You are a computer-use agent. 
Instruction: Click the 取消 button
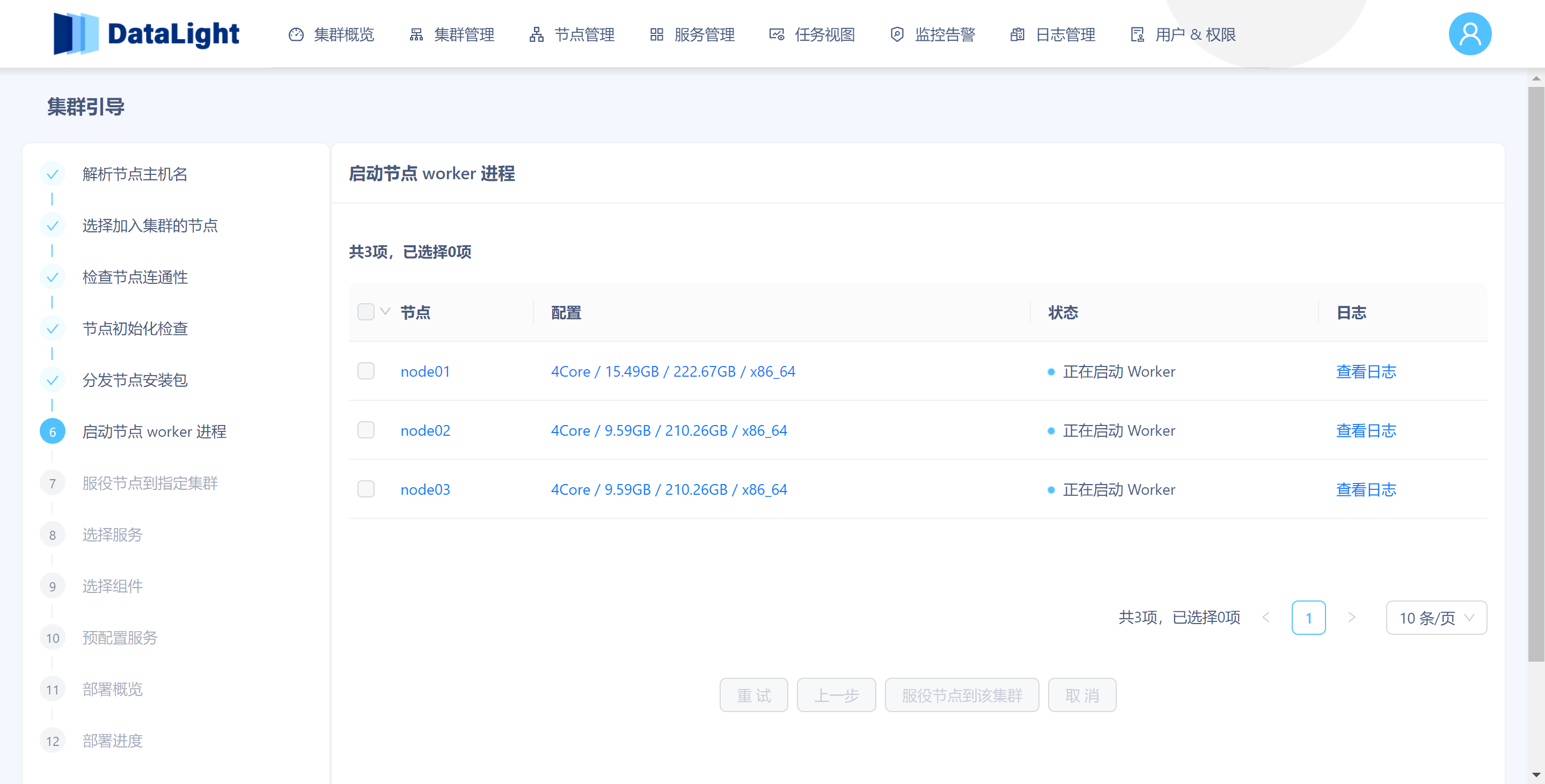[1082, 695]
